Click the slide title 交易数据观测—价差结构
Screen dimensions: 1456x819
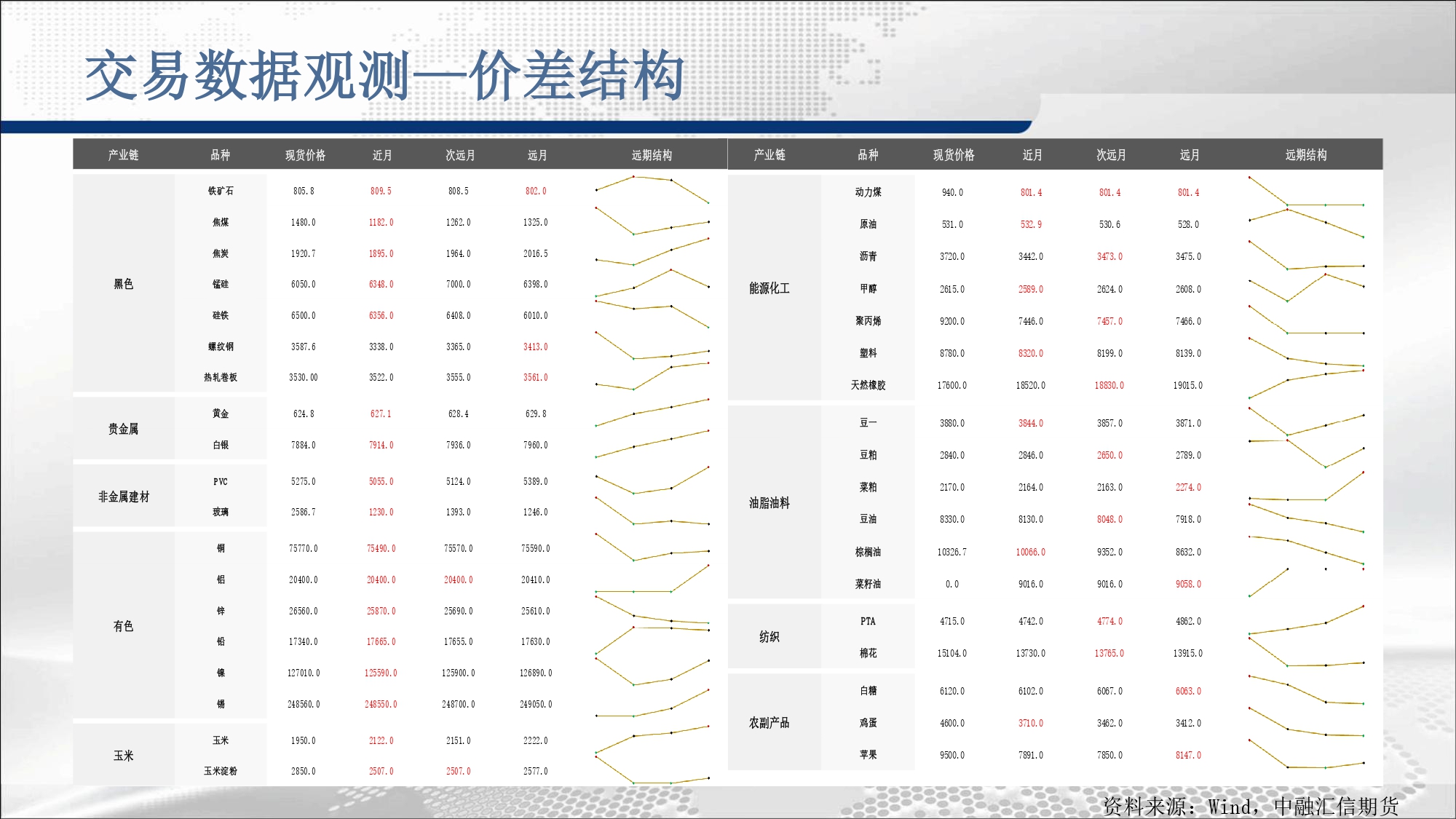coord(384,77)
